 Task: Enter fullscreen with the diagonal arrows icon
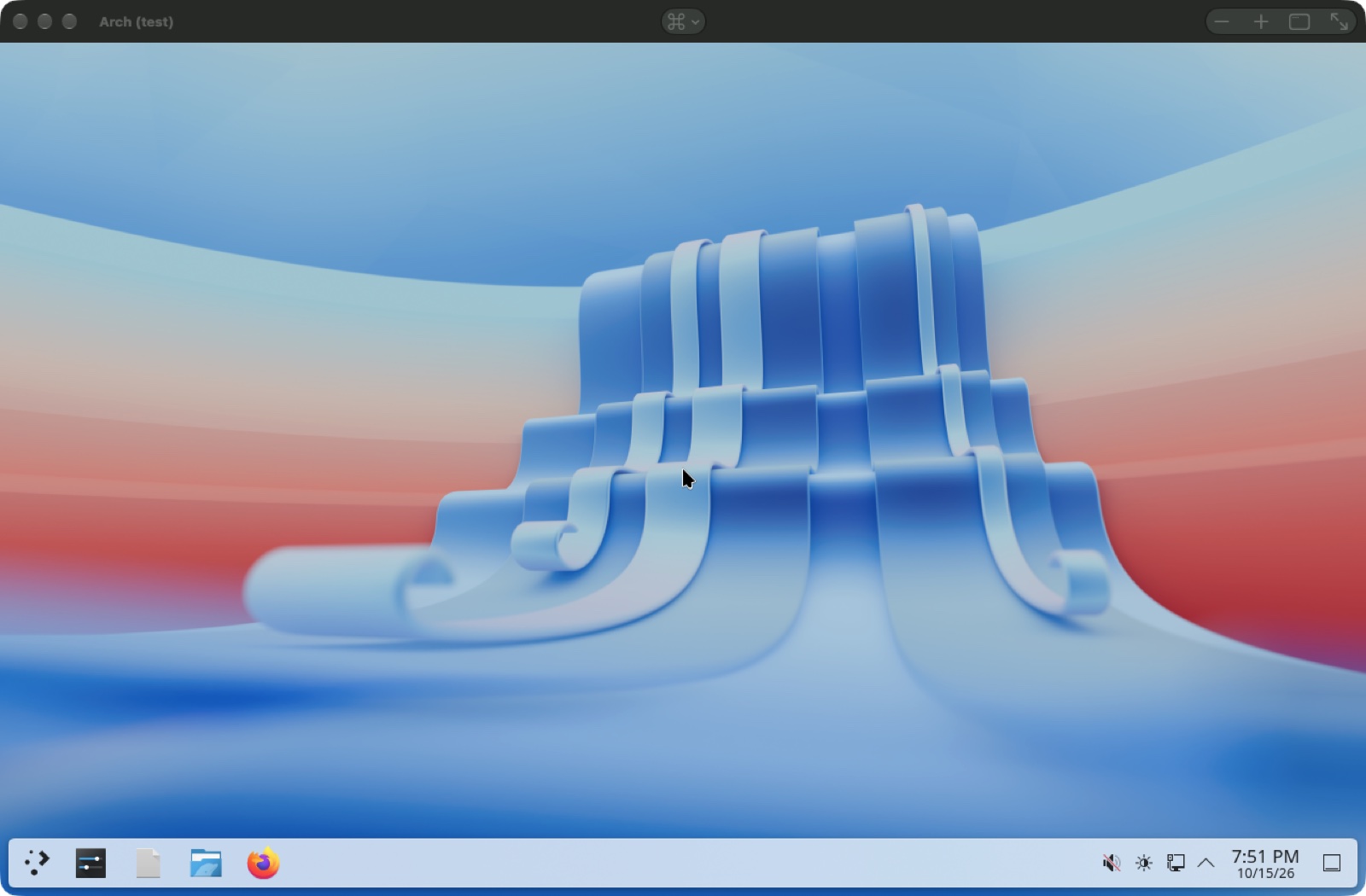(1339, 21)
